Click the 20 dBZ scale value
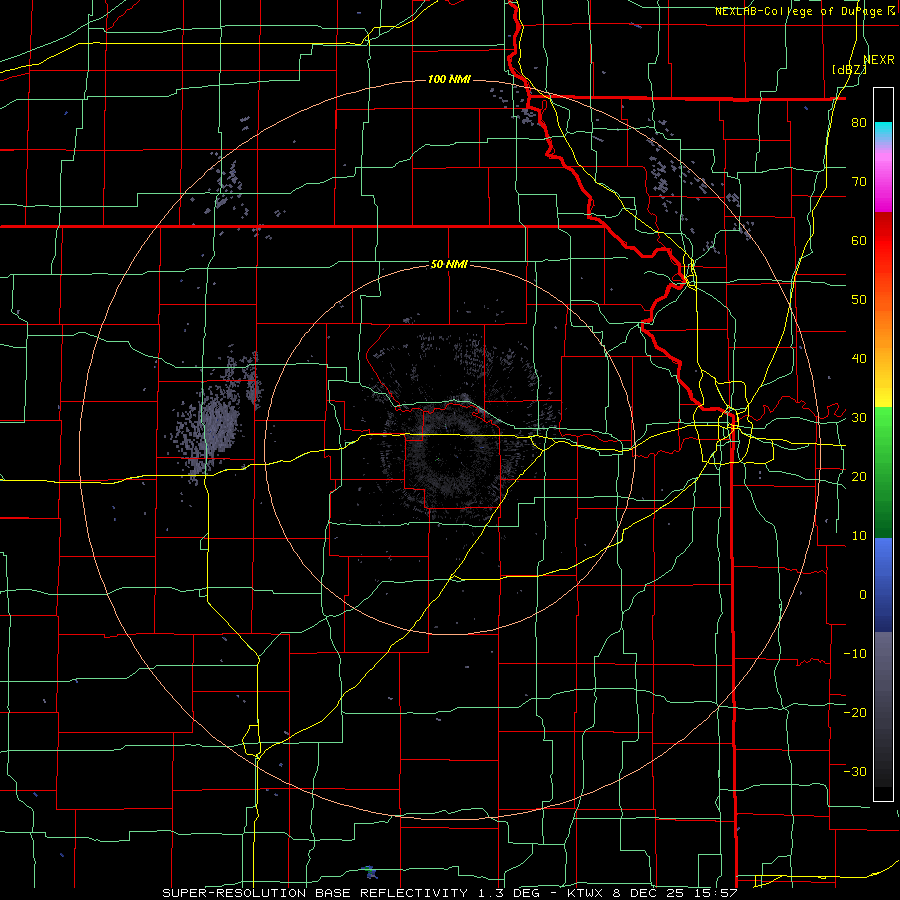Image resolution: width=900 pixels, height=900 pixels. click(x=859, y=476)
